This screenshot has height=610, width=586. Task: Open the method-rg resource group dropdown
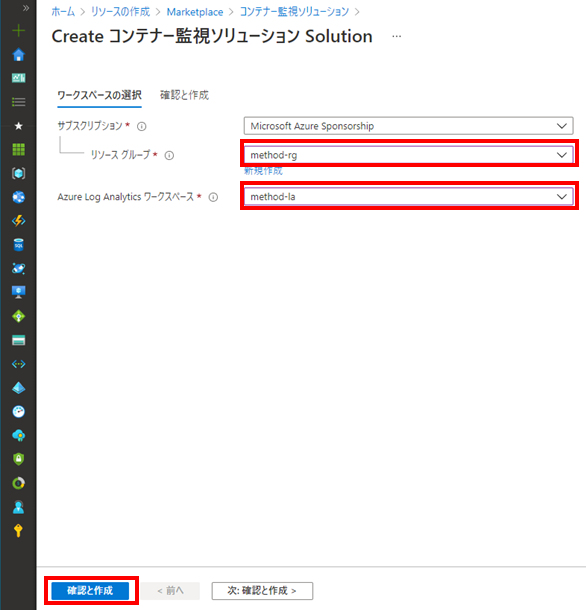[409, 155]
